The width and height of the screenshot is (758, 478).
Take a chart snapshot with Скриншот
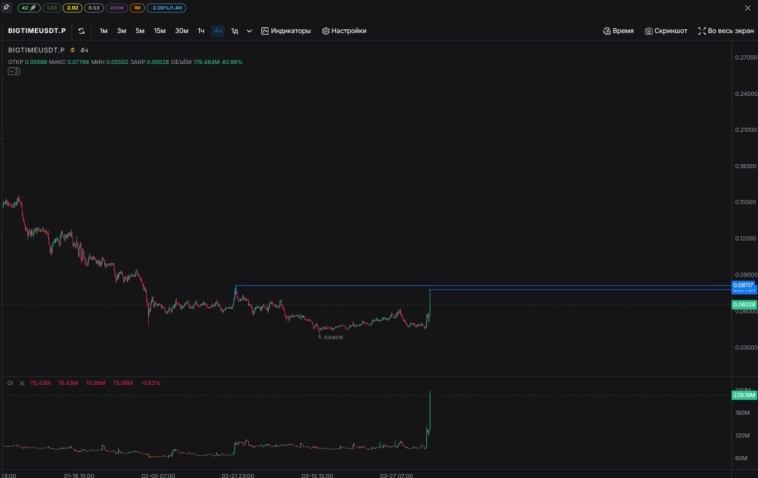(x=666, y=31)
